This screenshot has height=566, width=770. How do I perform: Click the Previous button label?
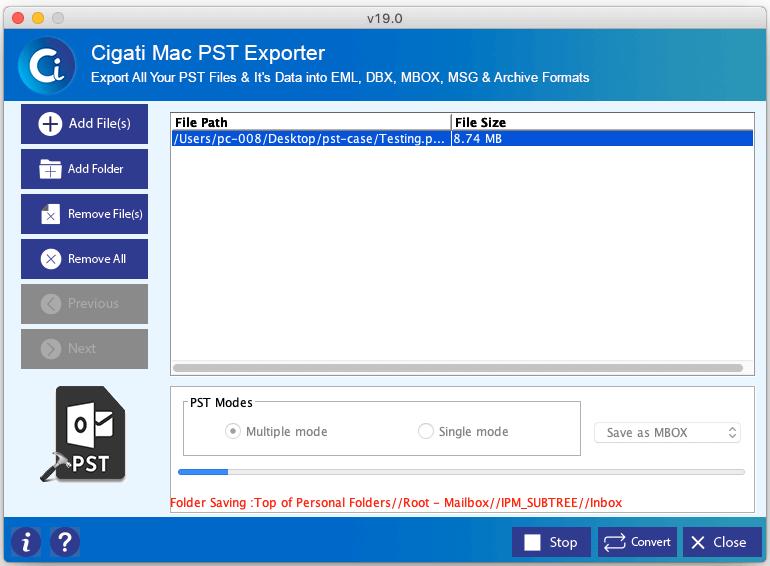pos(93,304)
